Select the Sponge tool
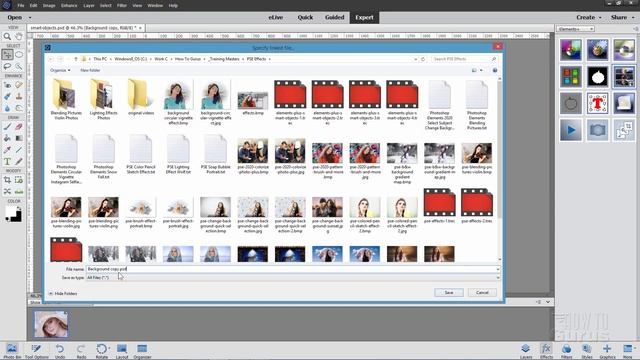Viewport: 640px width, 360px height. pos(19,108)
